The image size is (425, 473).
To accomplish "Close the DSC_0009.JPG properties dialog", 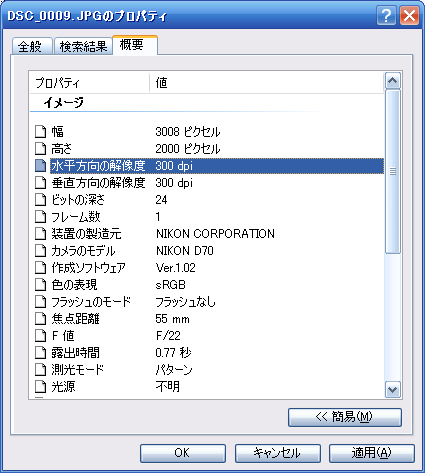I will click(x=409, y=15).
